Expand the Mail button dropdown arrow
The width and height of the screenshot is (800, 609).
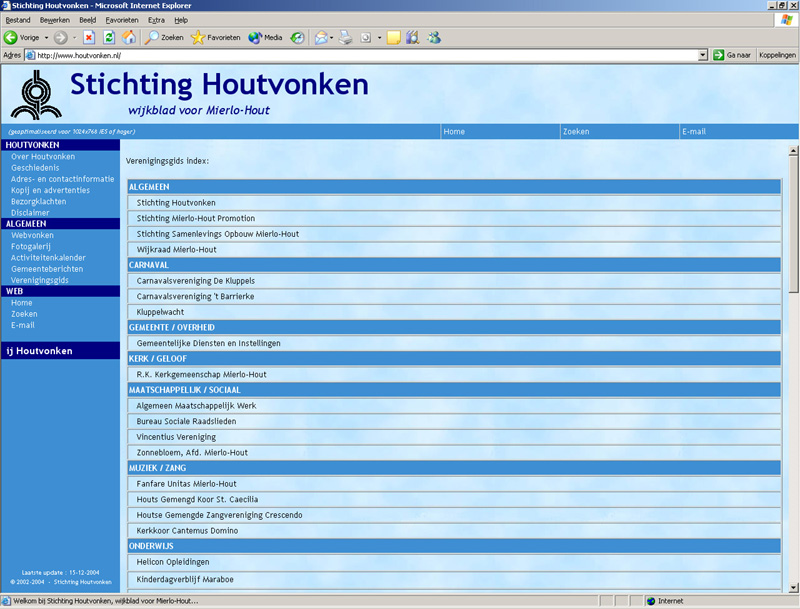click(332, 38)
